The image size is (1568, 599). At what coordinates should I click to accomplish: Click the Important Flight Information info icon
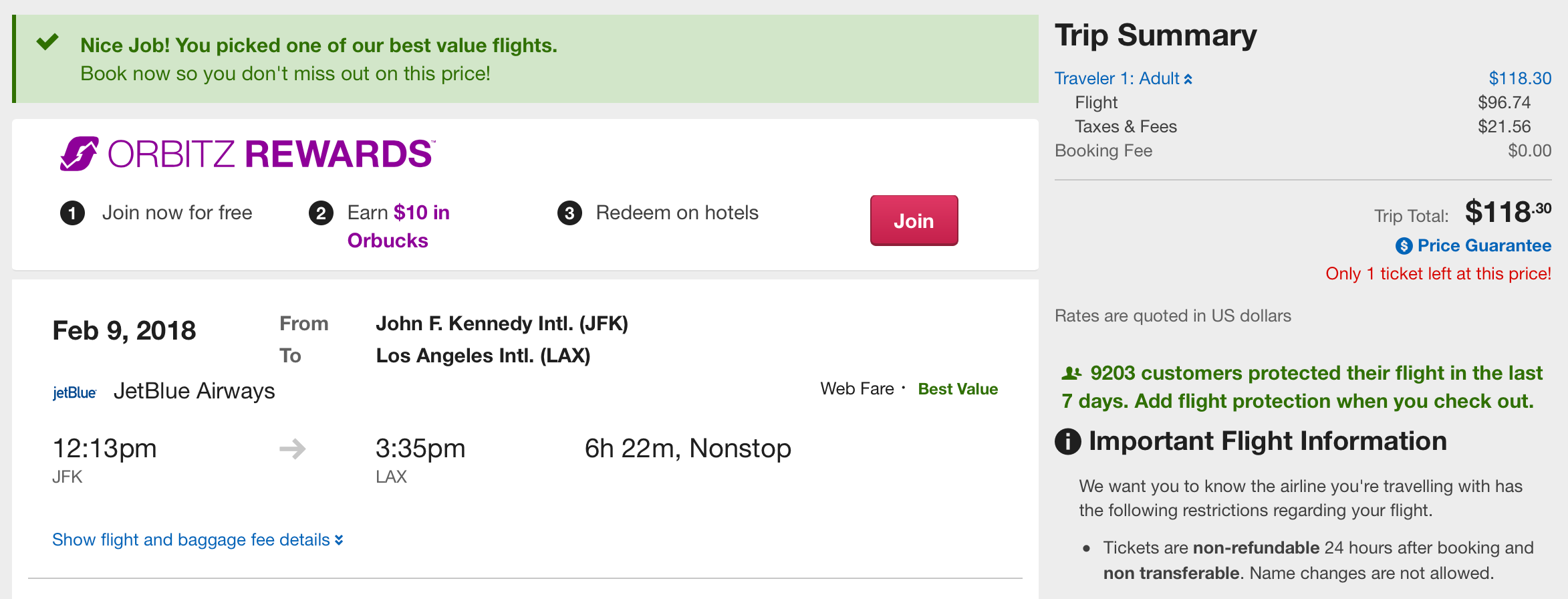[1067, 441]
